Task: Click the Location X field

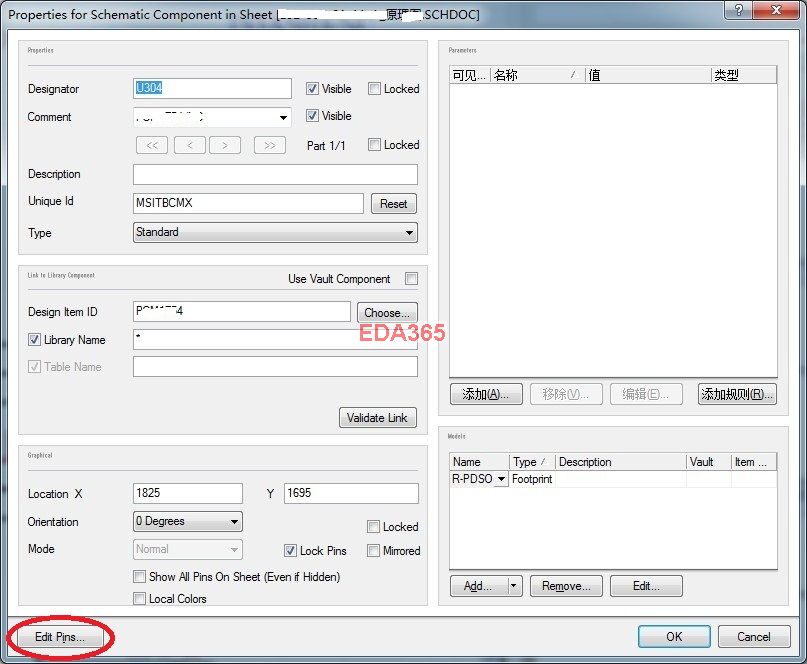Action: (x=188, y=493)
